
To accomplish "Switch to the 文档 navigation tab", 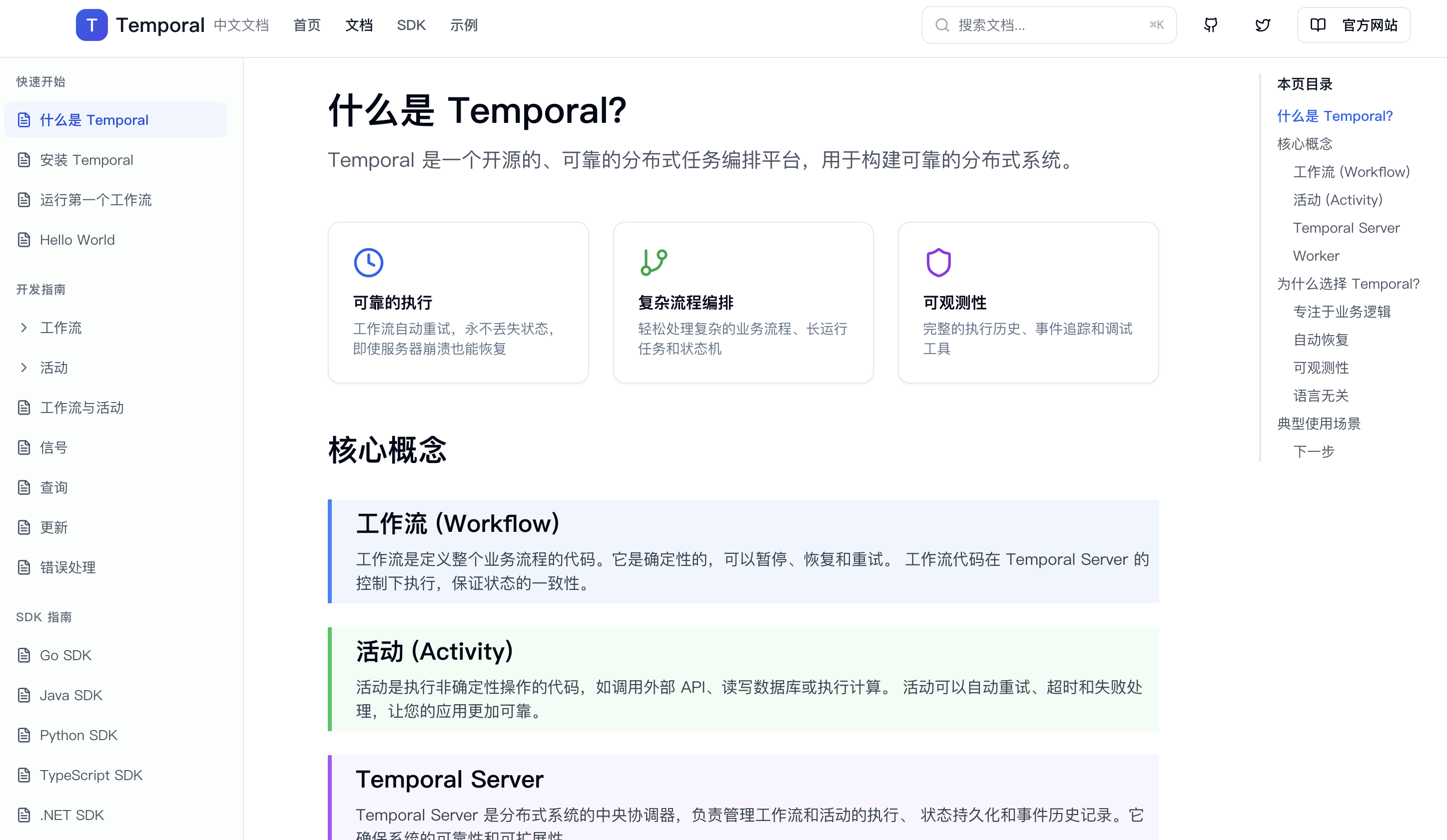I will 359,24.
